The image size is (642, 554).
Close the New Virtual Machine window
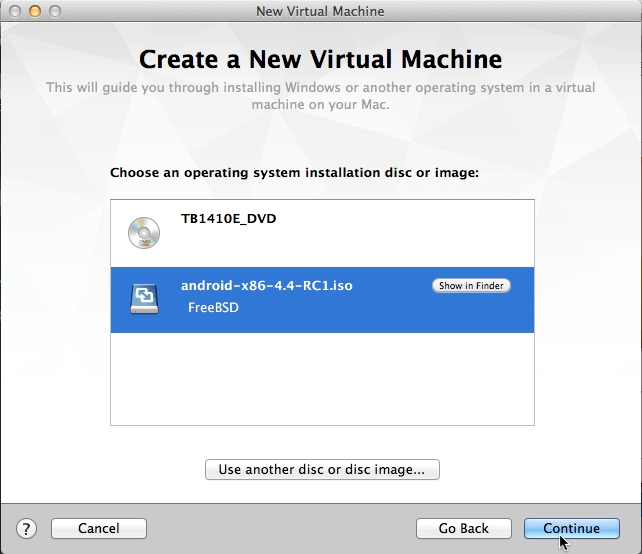[x=15, y=11]
